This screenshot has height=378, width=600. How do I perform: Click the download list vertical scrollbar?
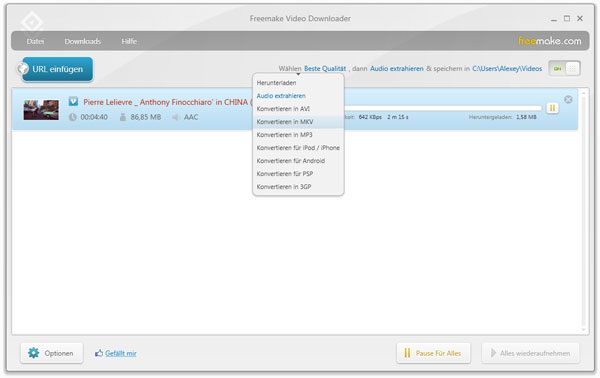pos(584,211)
